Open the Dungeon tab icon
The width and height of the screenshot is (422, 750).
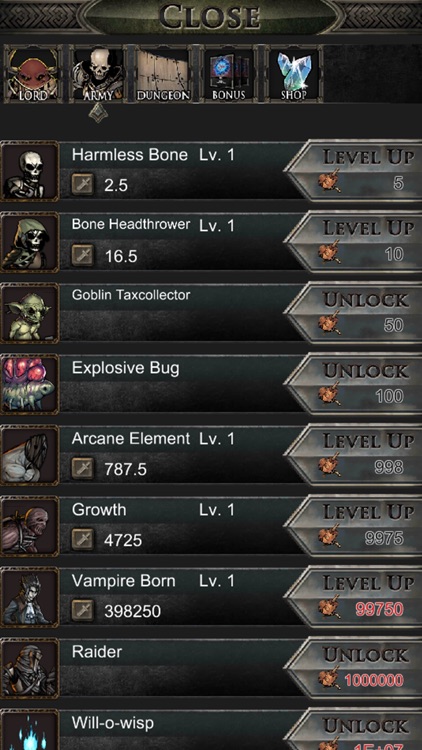(x=163, y=74)
